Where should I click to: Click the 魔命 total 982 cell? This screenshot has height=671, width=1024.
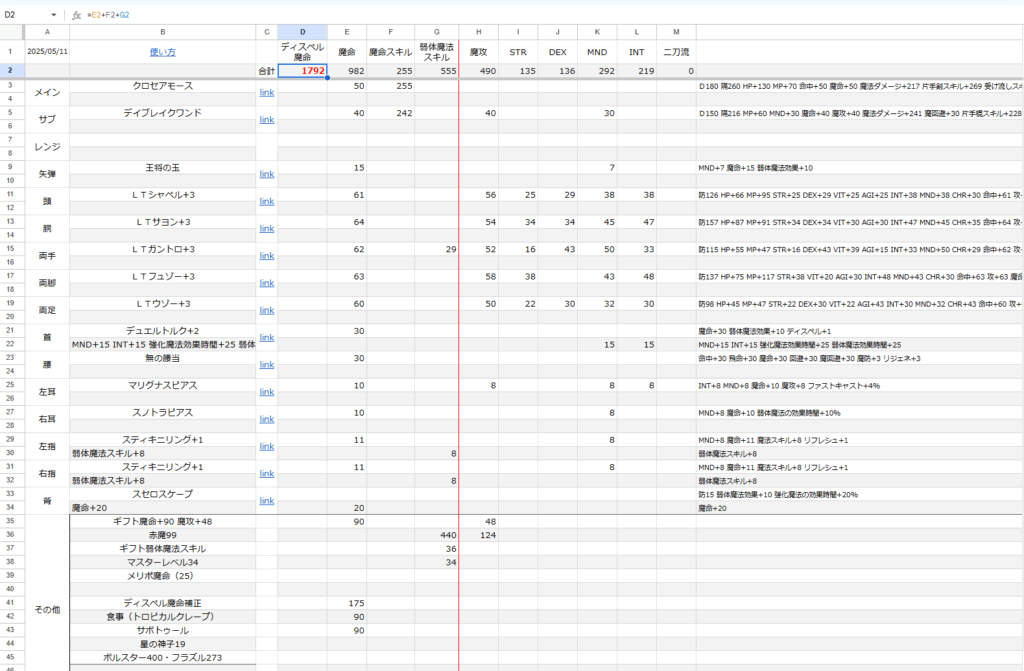pyautogui.click(x=347, y=71)
